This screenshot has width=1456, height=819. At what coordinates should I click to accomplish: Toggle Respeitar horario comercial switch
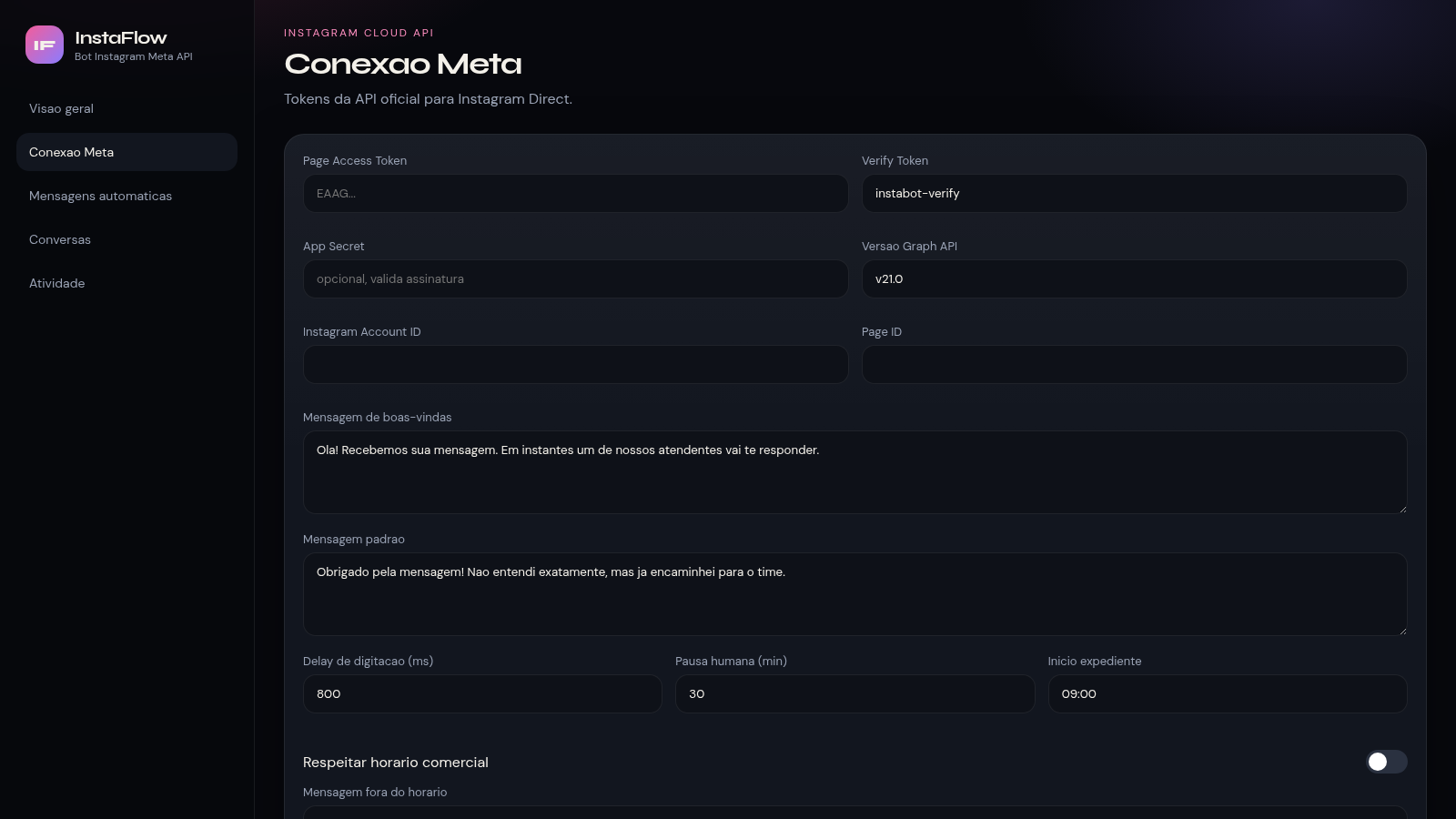click(1386, 762)
